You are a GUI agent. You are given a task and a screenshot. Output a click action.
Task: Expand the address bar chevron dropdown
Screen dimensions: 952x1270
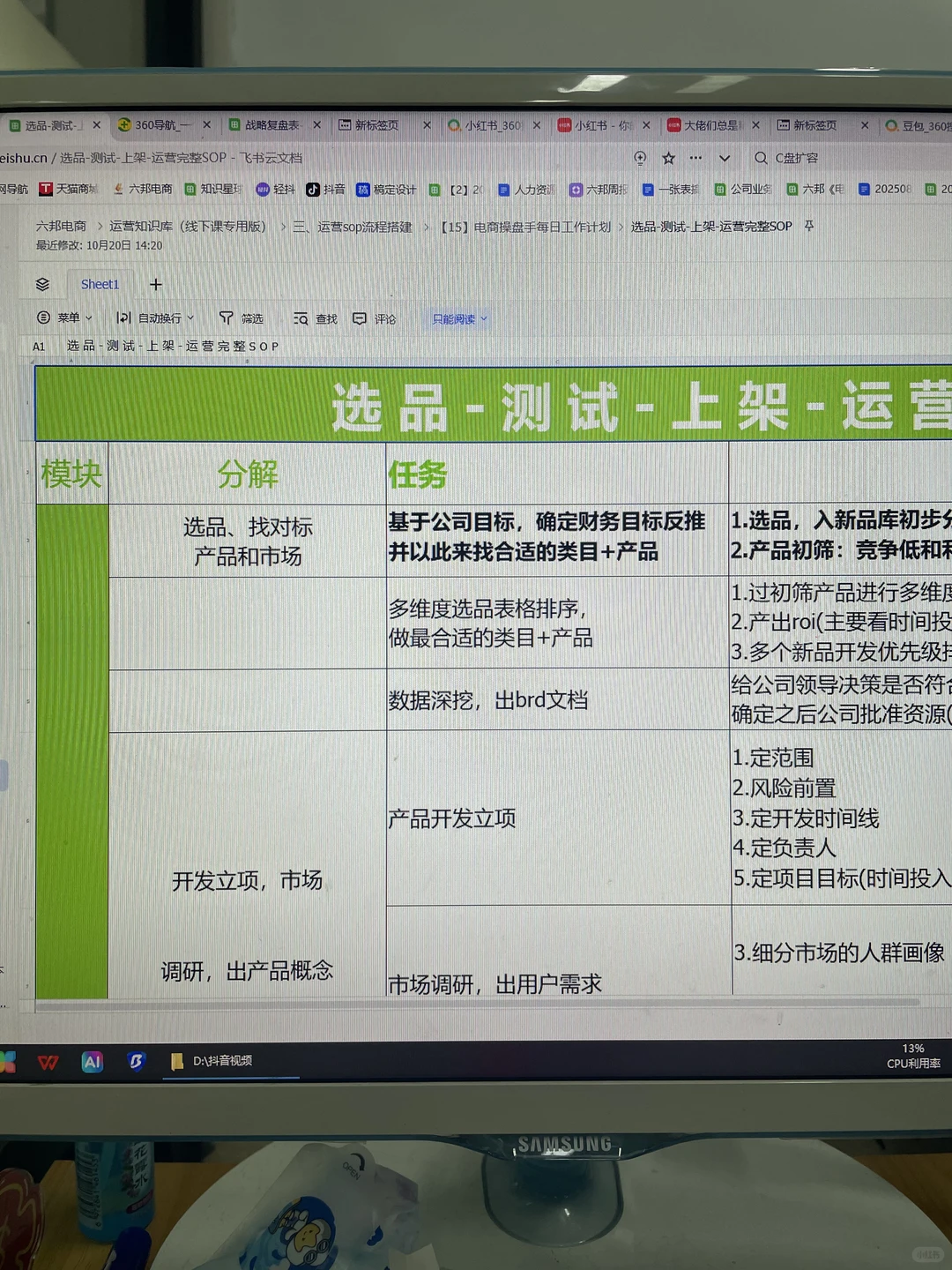pyautogui.click(x=725, y=159)
